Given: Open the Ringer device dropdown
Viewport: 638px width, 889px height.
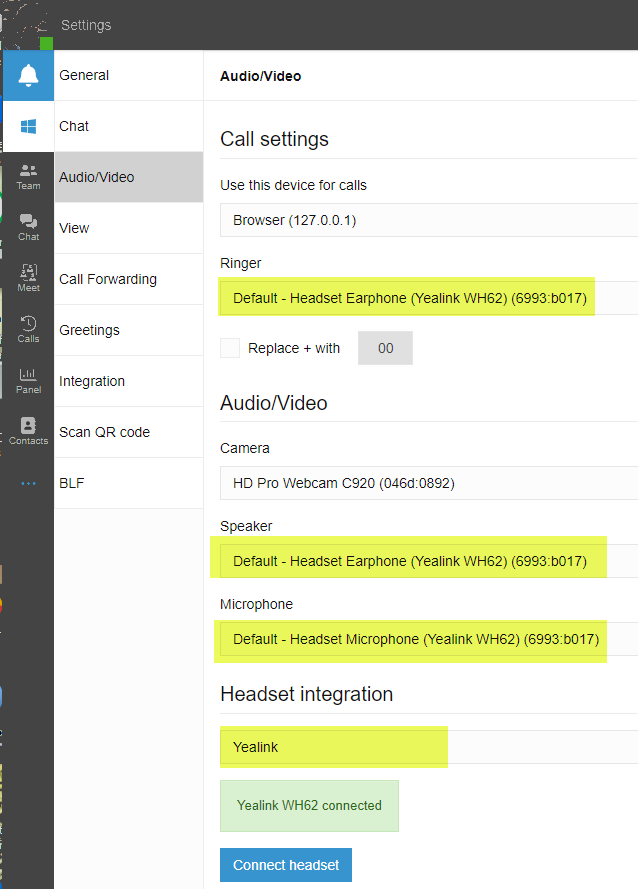Looking at the screenshot, I should (429, 298).
